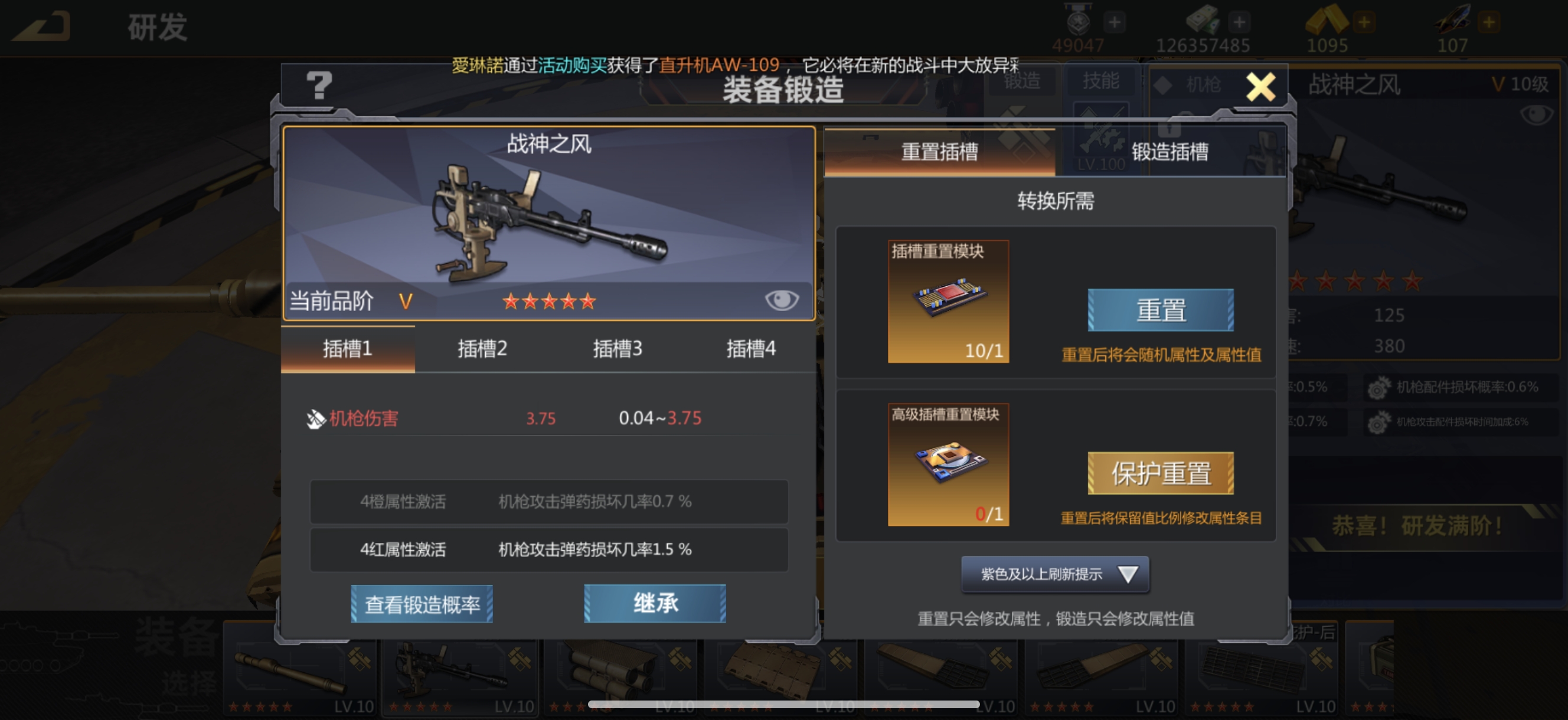The image size is (1568, 720).
Task: Add gold bars with plus icon
Action: coord(1364,22)
